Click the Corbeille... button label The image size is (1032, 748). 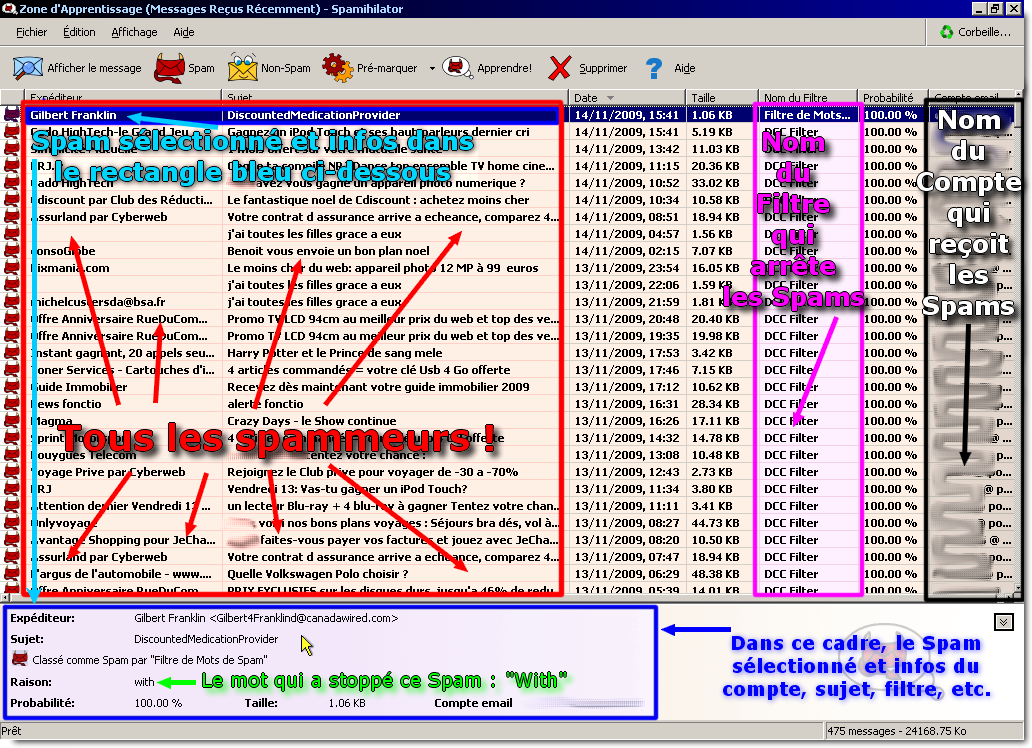[x=984, y=32]
